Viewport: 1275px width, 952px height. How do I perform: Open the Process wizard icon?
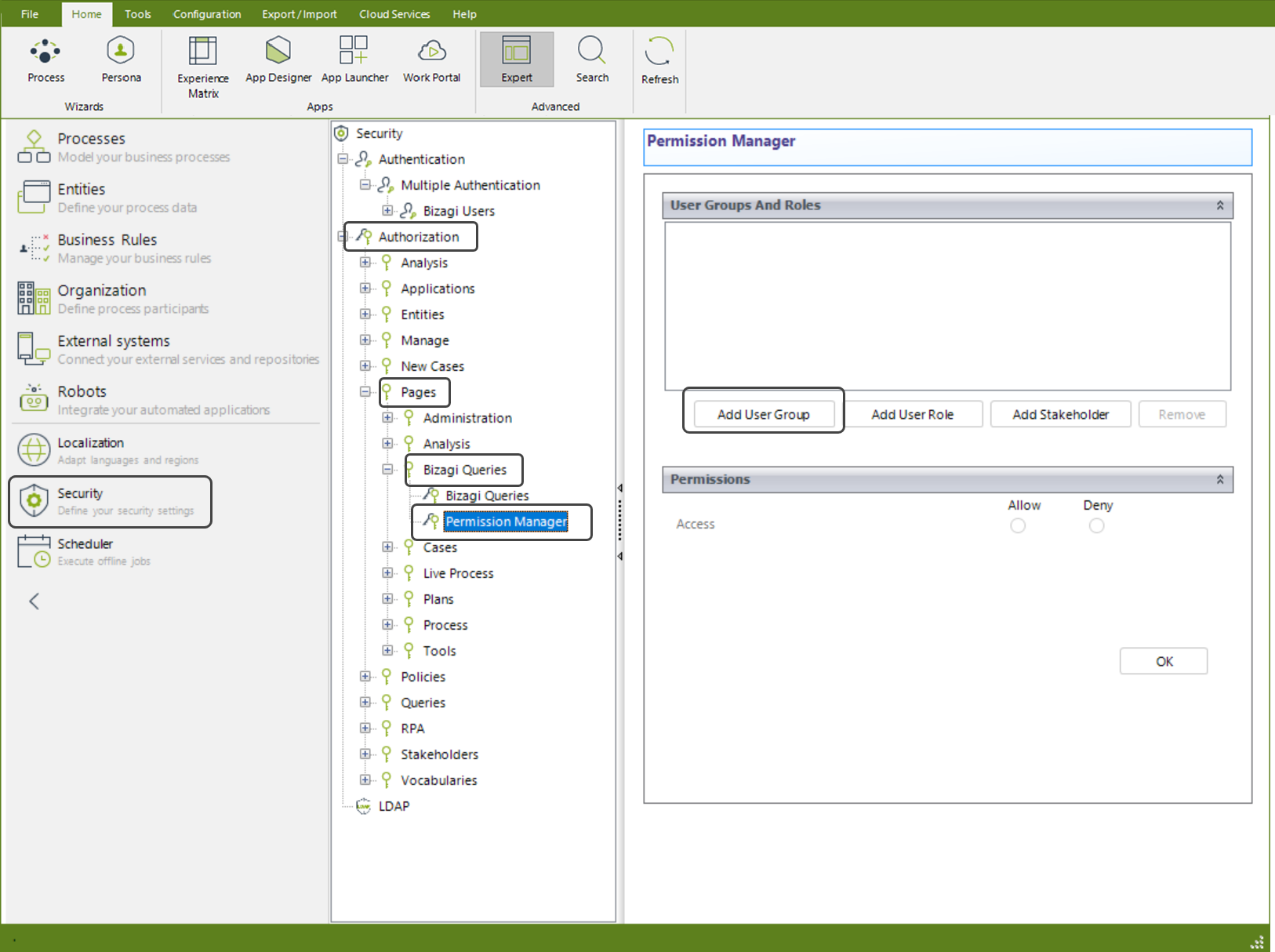point(45,52)
